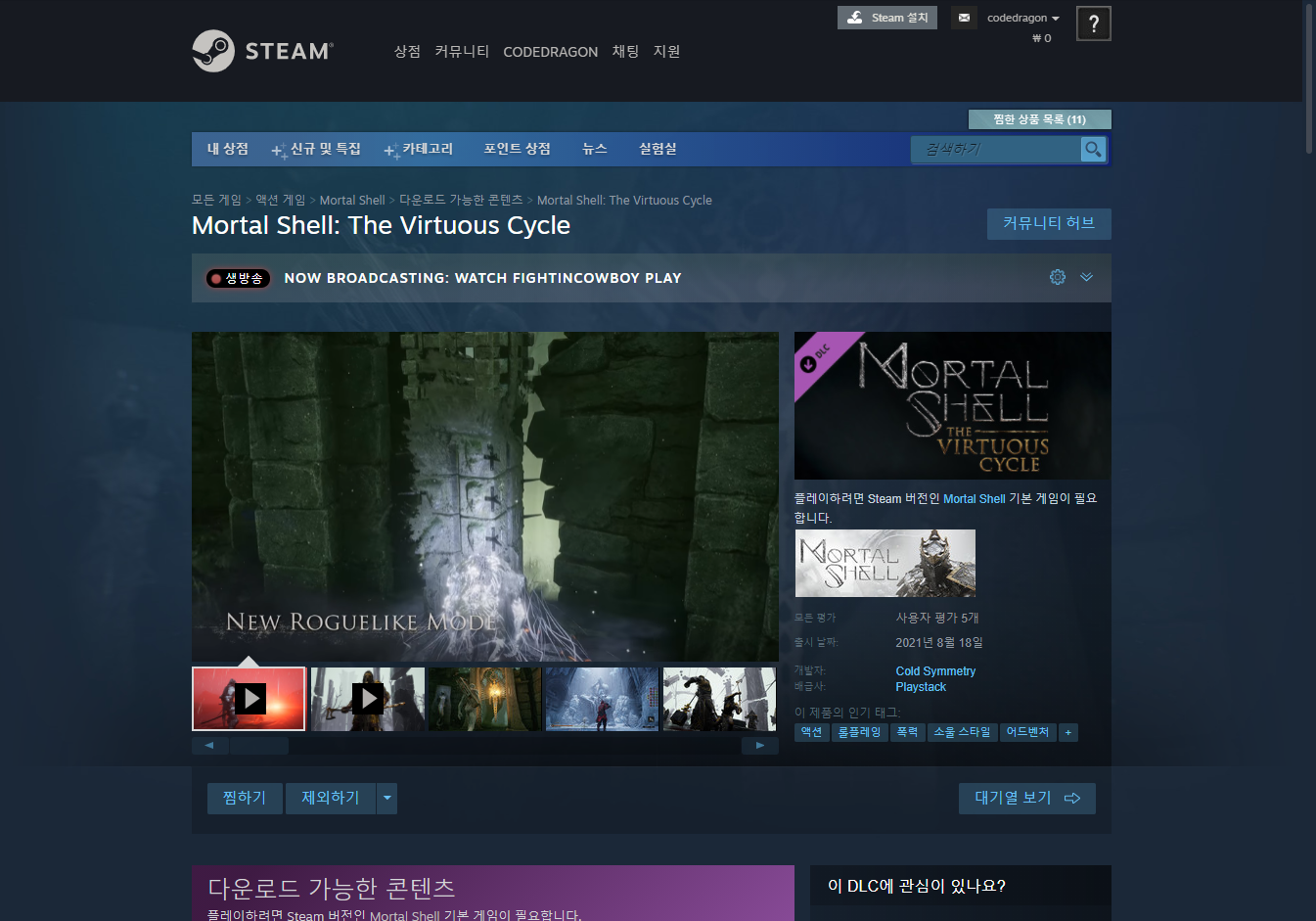Screen dimensions: 1316x921
Task: Select the 소울 스타일 tag
Action: [962, 732]
